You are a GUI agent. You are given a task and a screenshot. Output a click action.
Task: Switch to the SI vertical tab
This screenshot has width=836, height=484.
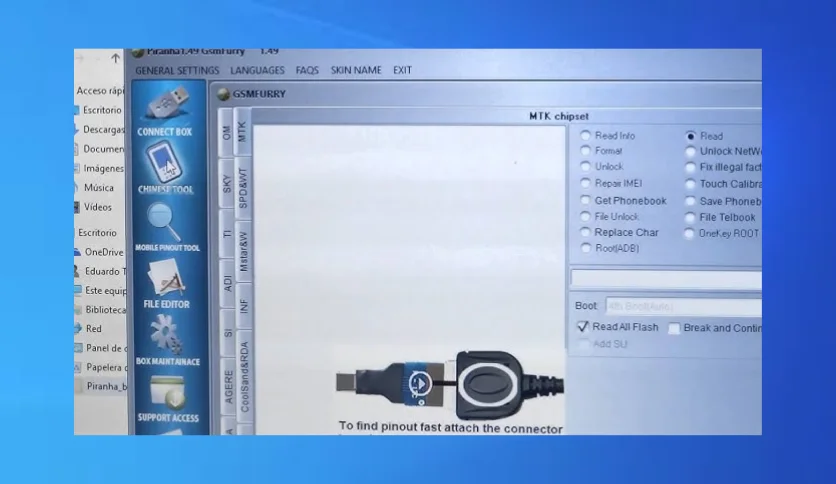pyautogui.click(x=229, y=333)
